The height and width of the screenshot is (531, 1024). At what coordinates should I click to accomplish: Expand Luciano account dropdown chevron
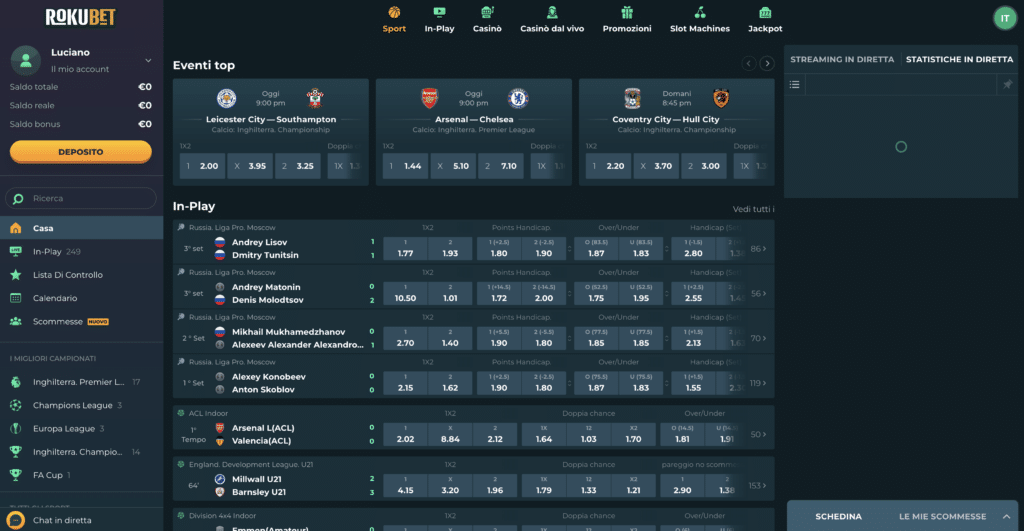coord(148,60)
